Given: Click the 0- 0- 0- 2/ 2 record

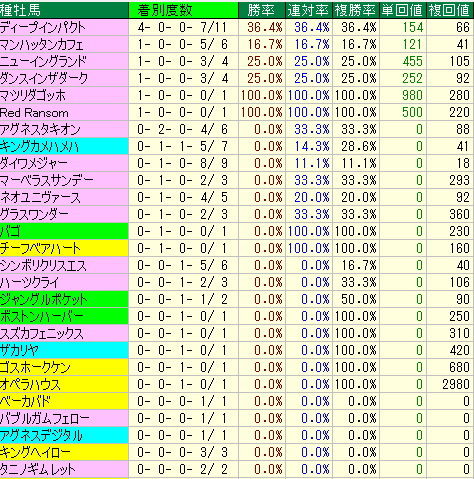Looking at the screenshot, I should (182, 469).
